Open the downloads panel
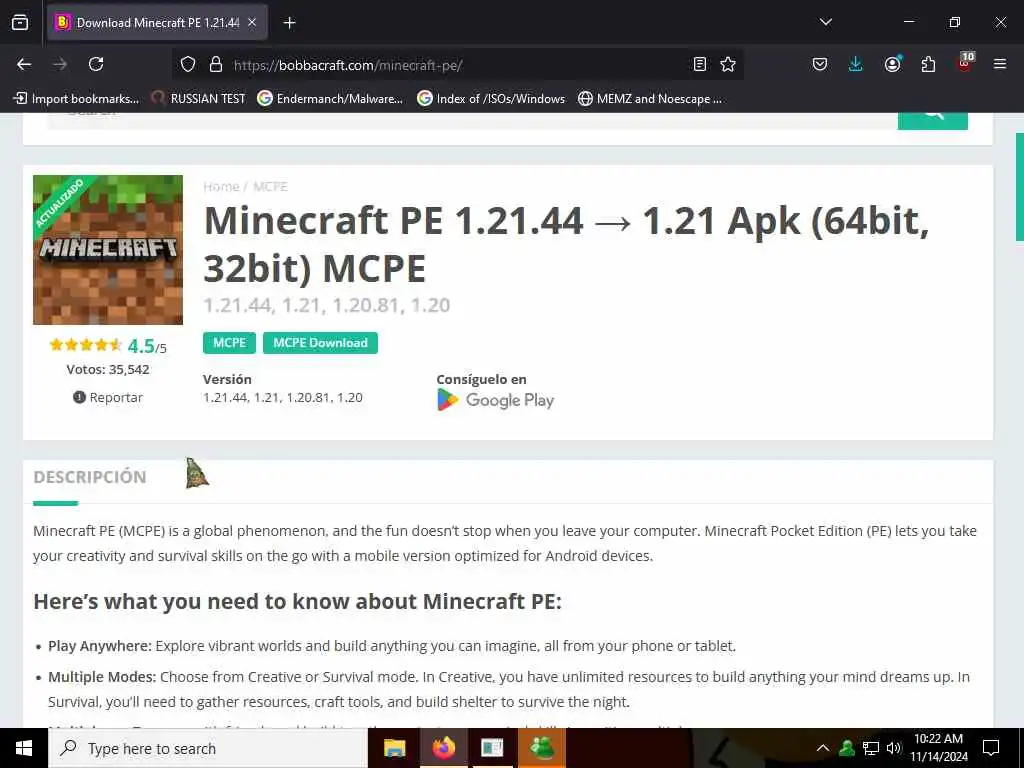This screenshot has width=1024, height=768. 856,64
